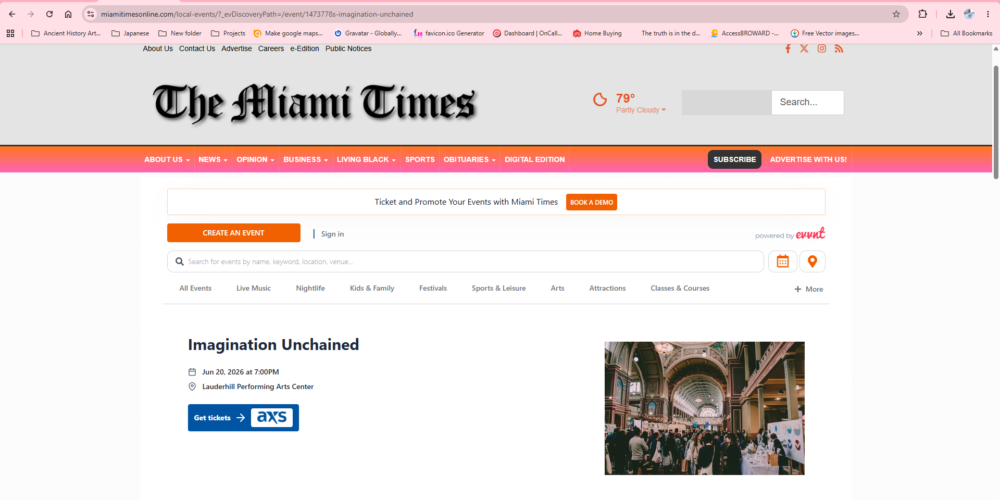This screenshot has width=1000, height=500.
Task: Click the Sign in link
Action: pos(332,234)
